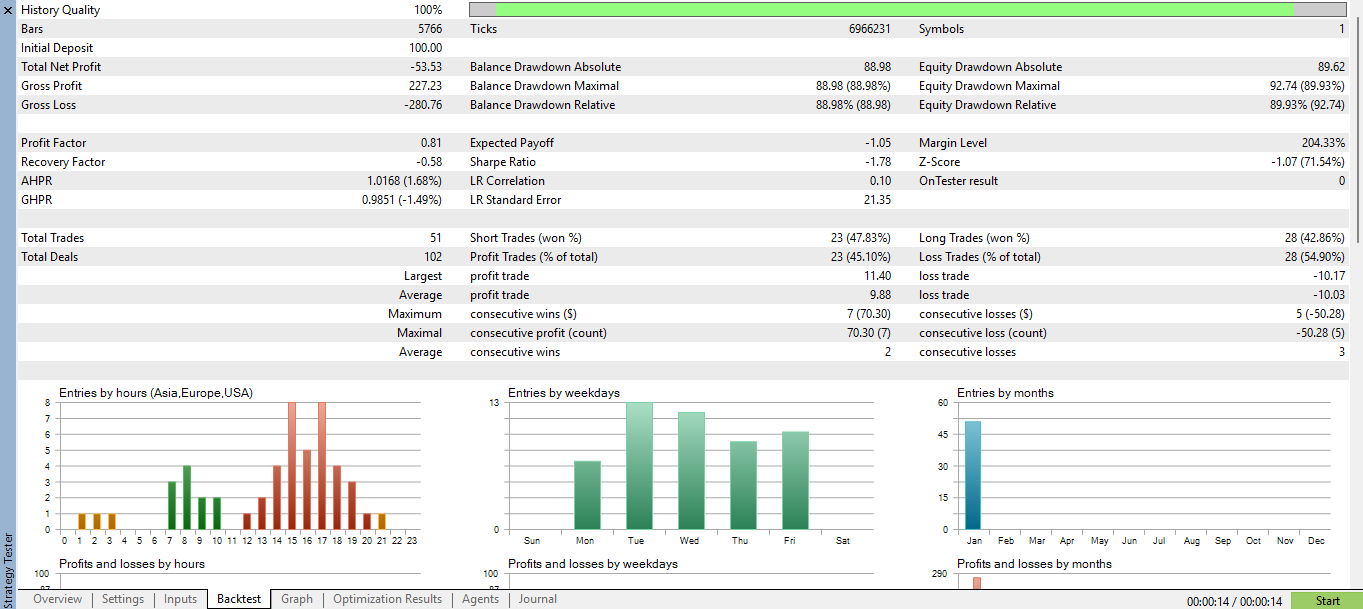
Task: Select the Inputs tab
Action: coord(180,599)
